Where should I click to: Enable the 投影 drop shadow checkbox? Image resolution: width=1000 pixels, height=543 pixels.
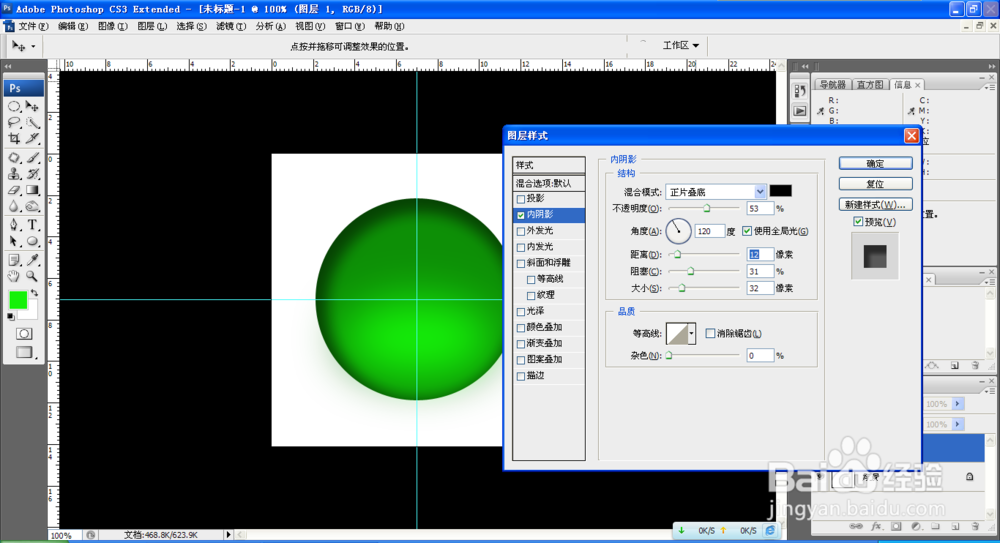click(x=521, y=199)
